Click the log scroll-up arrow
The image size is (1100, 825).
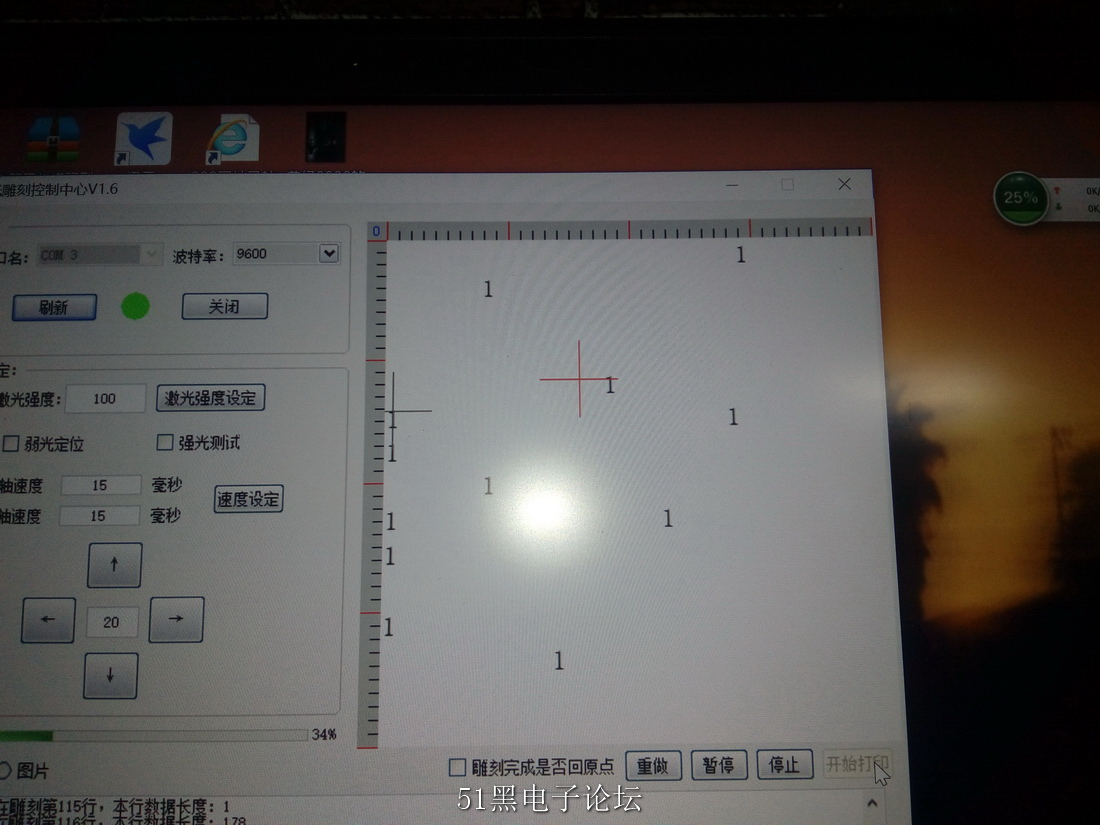(872, 803)
